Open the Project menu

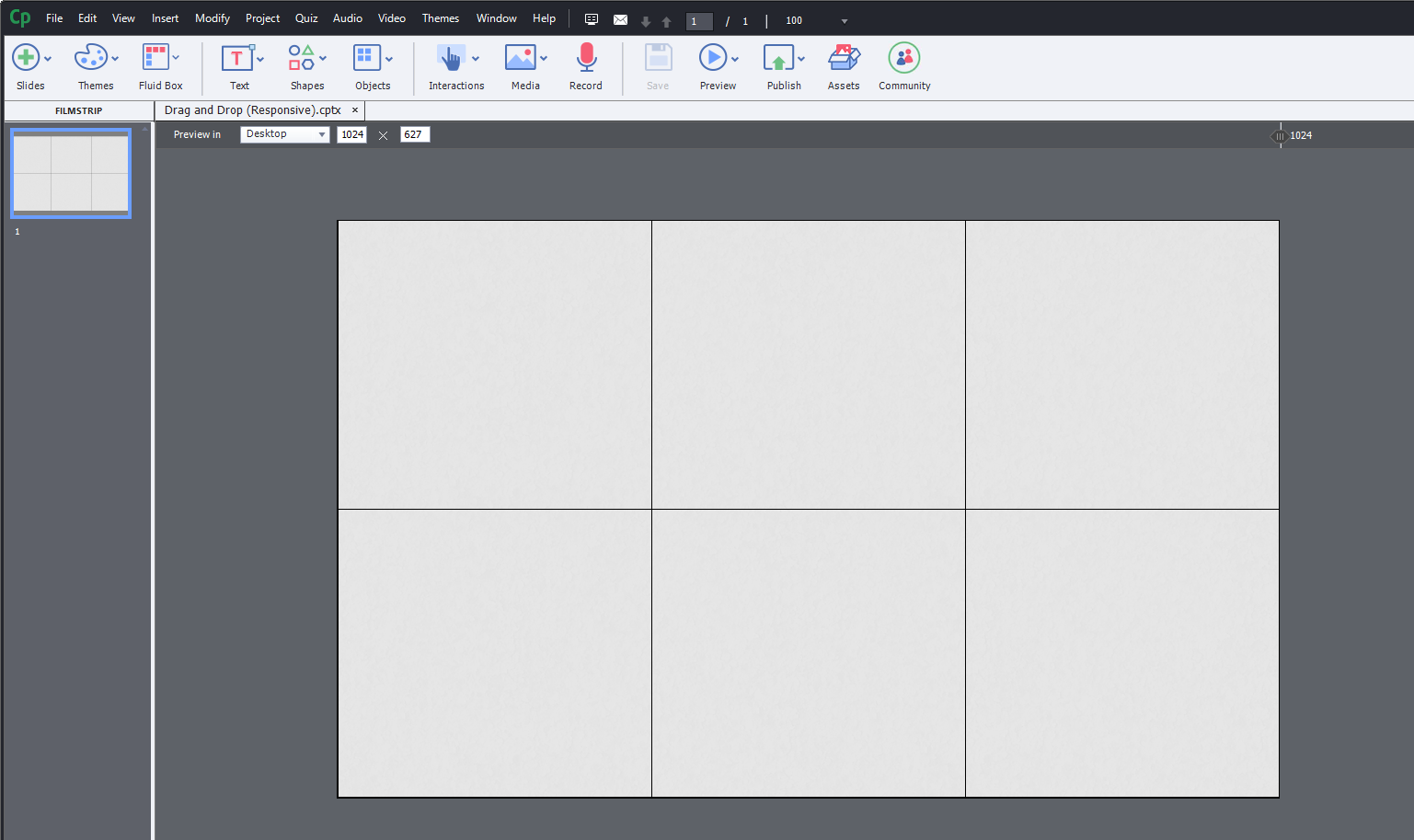[262, 17]
